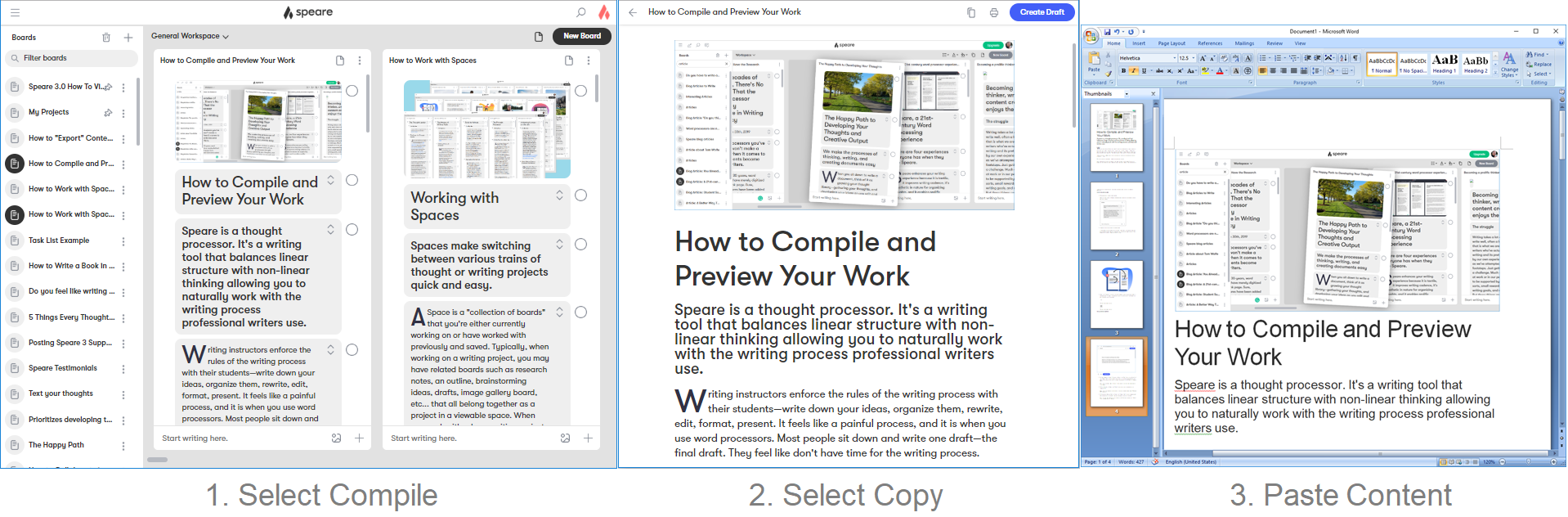
Task: Expand the 'Speare is a thought processor' block
Action: pos(330,230)
